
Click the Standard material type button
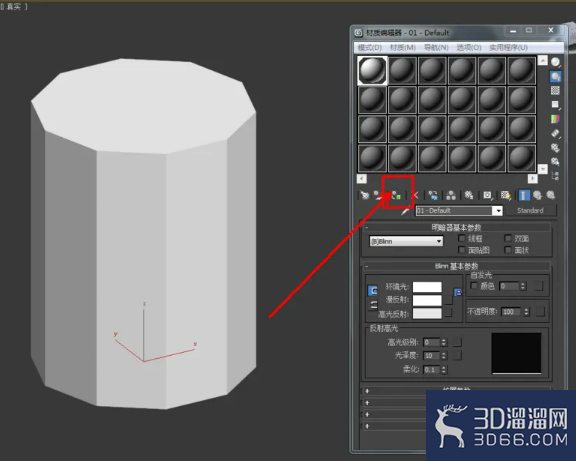[530, 210]
